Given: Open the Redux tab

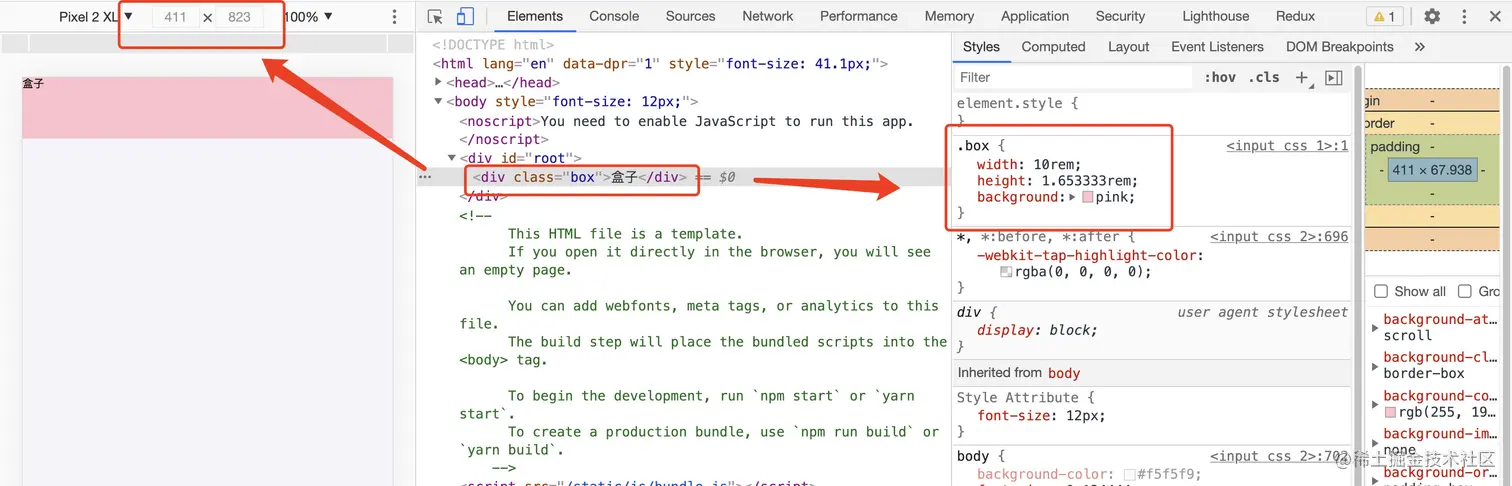Looking at the screenshot, I should point(1295,16).
